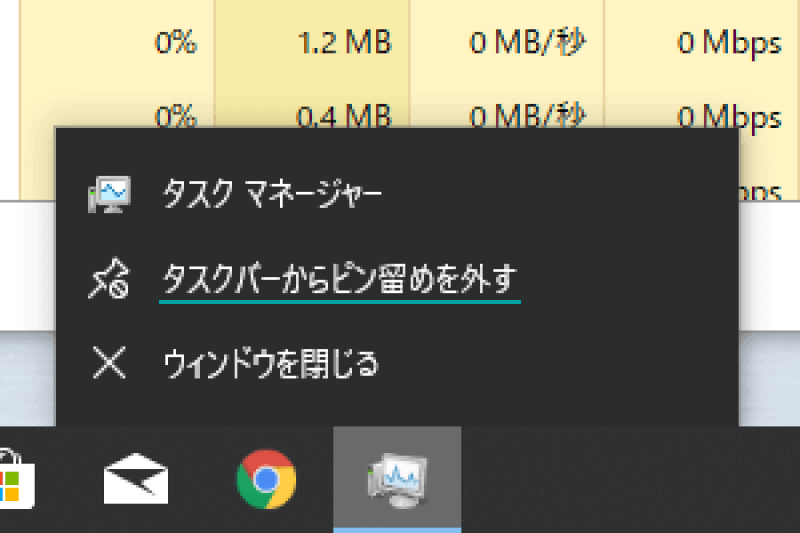Launch the Mail app taskbar icon
Image resolution: width=800 pixels, height=533 pixels.
(x=136, y=478)
